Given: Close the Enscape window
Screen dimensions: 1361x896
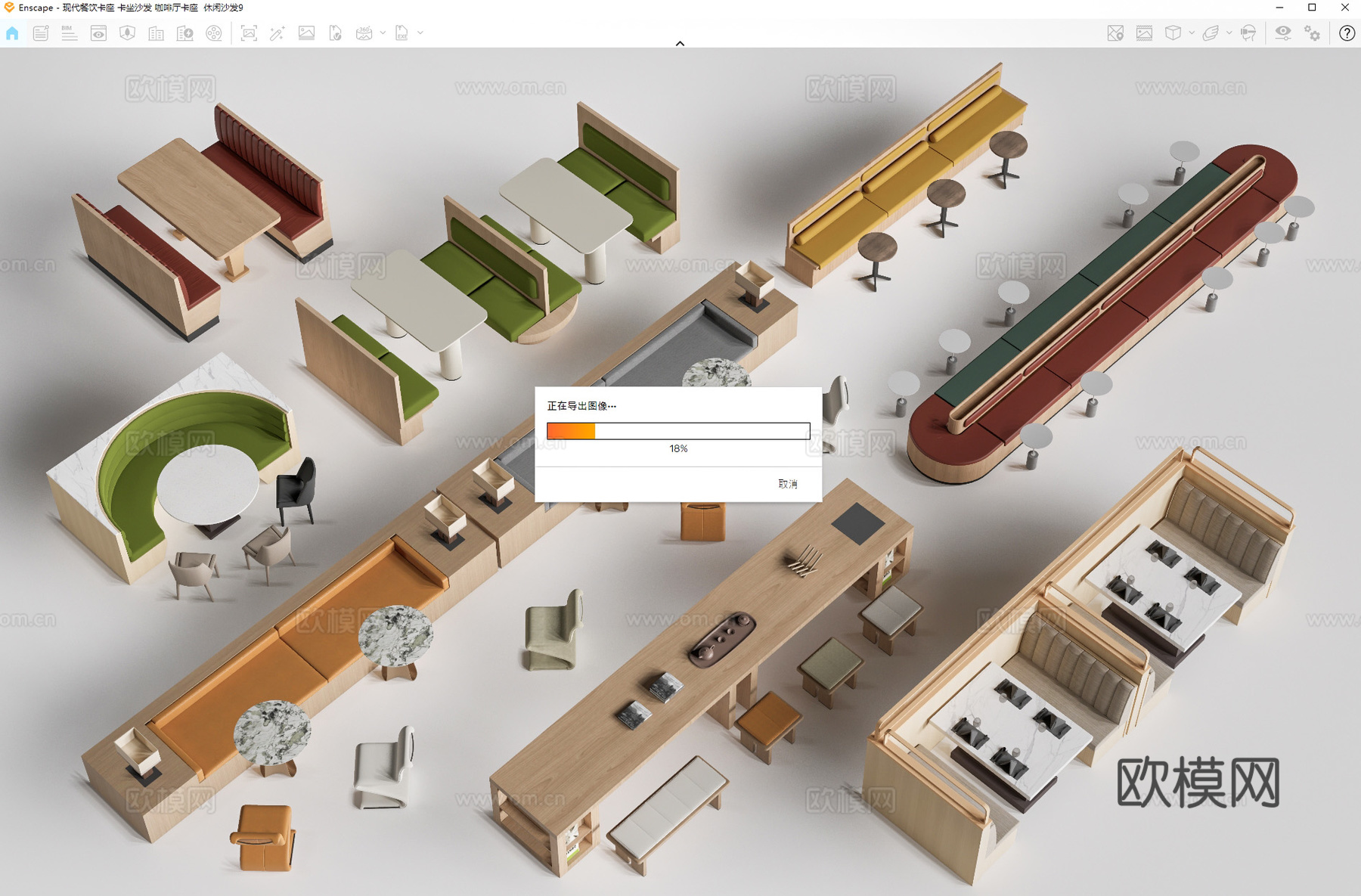Looking at the screenshot, I should coord(1344,8).
